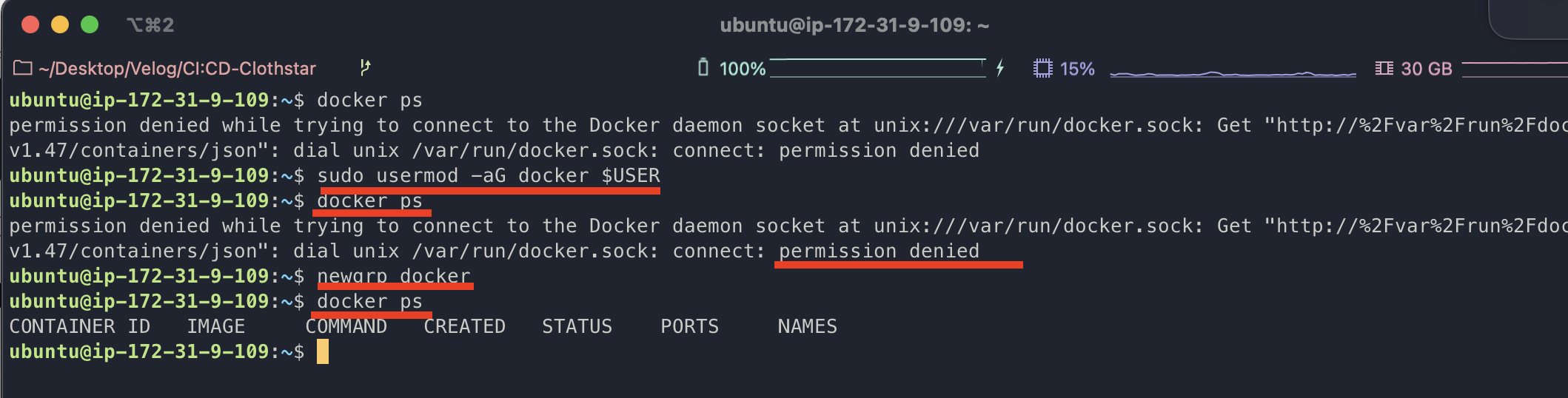The width and height of the screenshot is (1568, 398).
Task: Click the git branch icon
Action: point(365,67)
